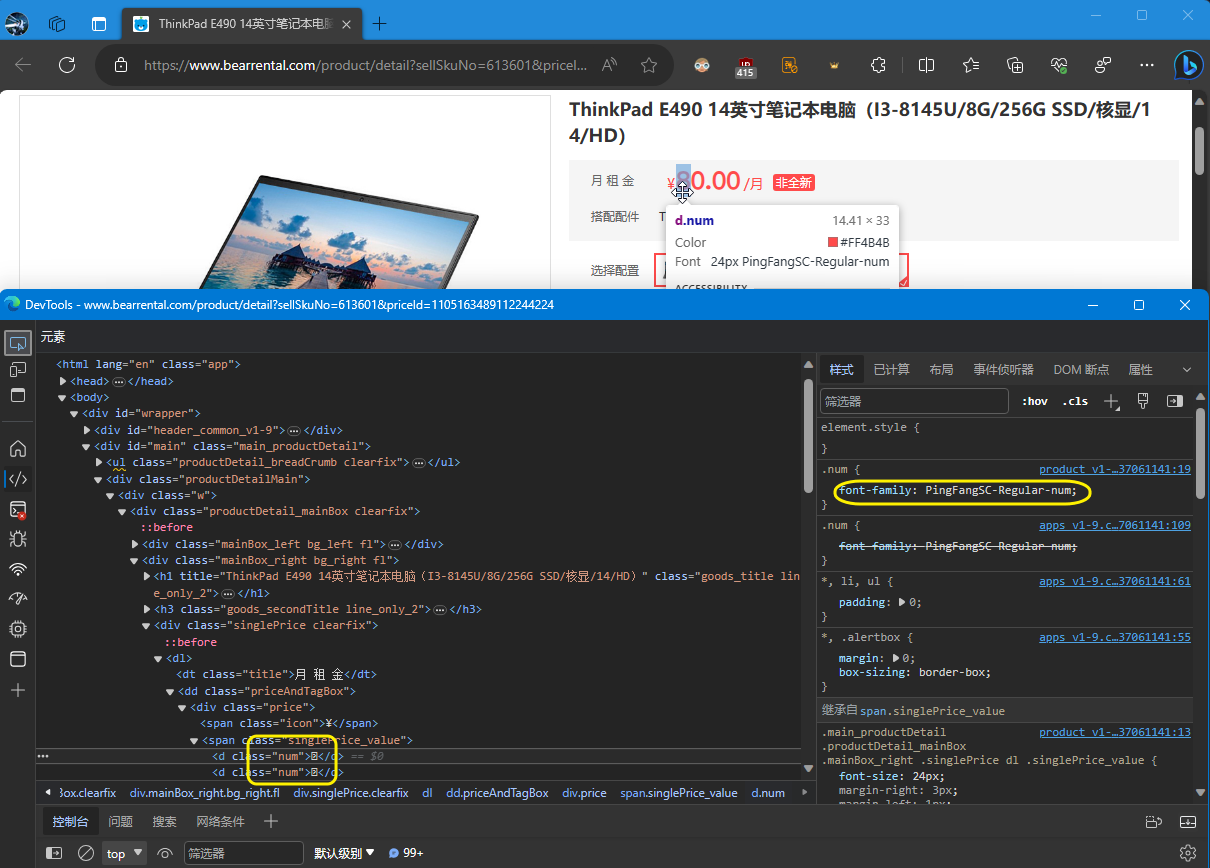The width and height of the screenshot is (1210, 868).
Task: Open the default log level dropdown
Action: pyautogui.click(x=344, y=853)
